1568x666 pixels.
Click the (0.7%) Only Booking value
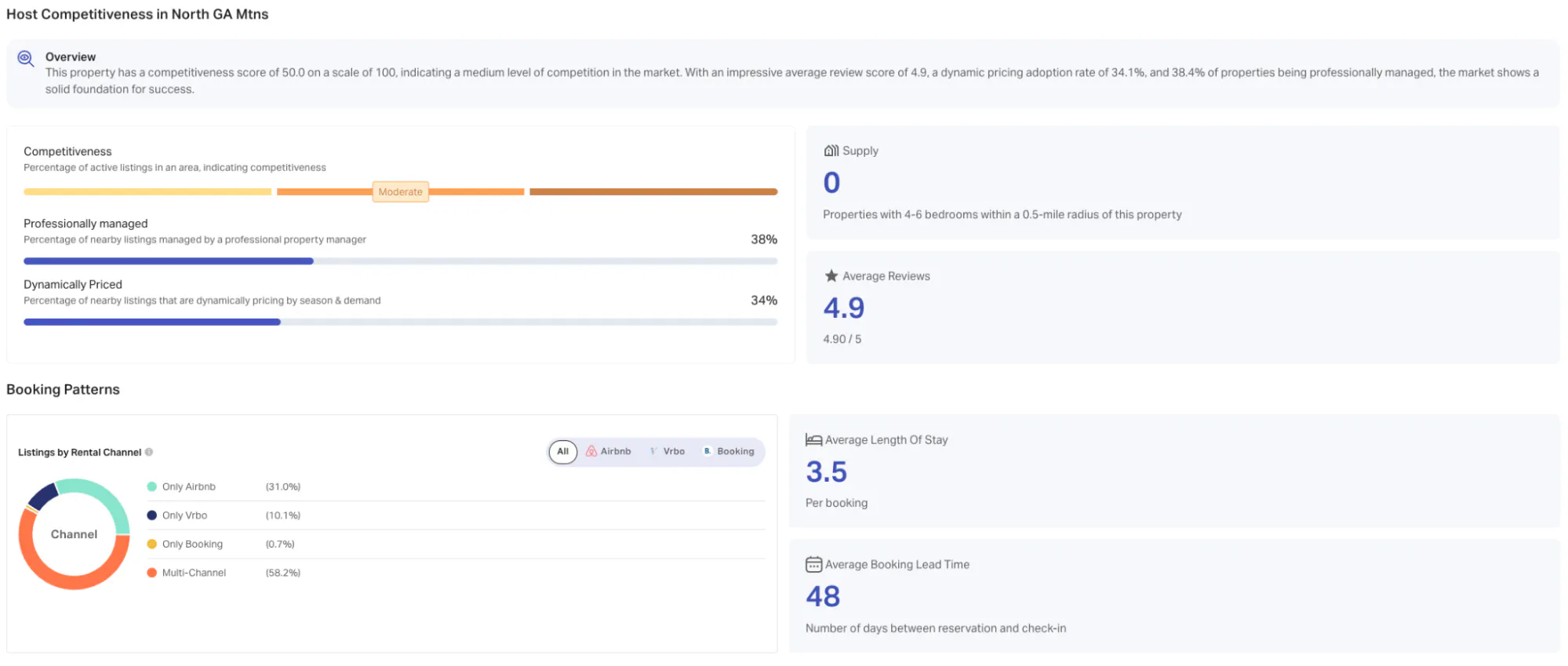pos(280,544)
